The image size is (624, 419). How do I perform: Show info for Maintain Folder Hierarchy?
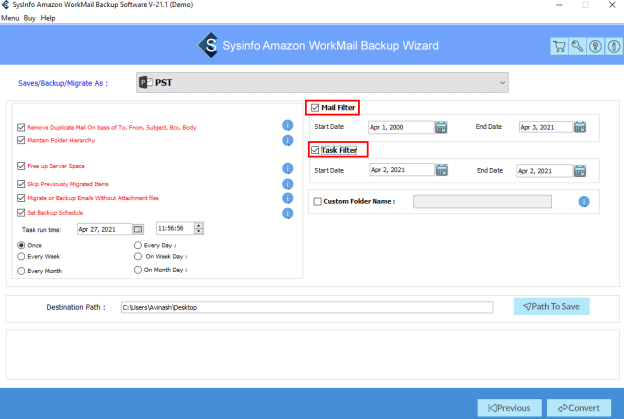click(288, 140)
